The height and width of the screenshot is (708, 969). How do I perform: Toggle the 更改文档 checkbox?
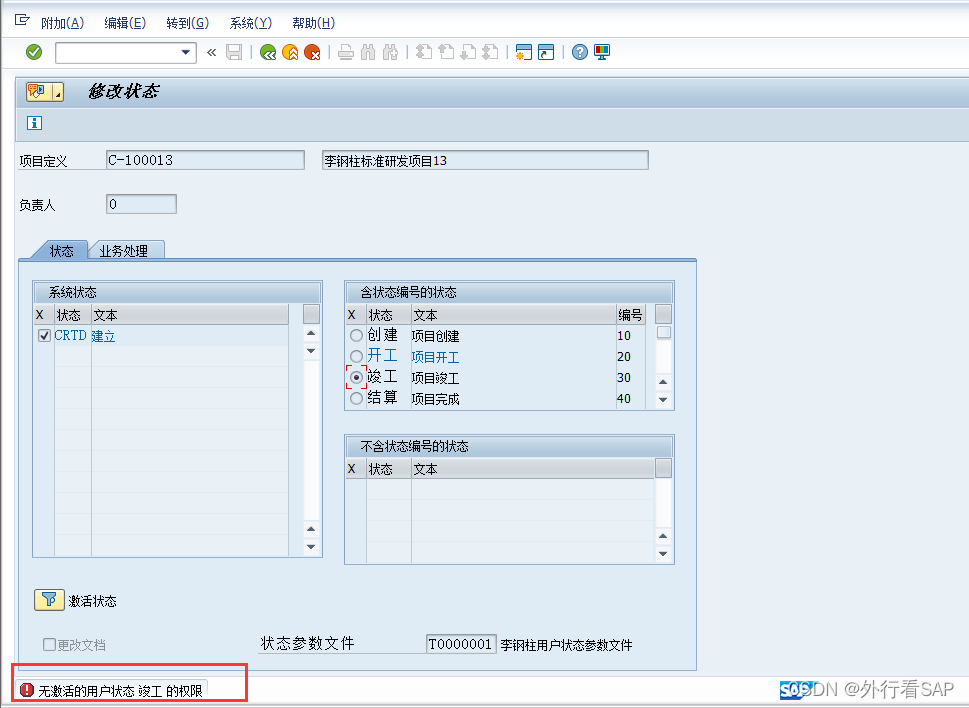49,644
